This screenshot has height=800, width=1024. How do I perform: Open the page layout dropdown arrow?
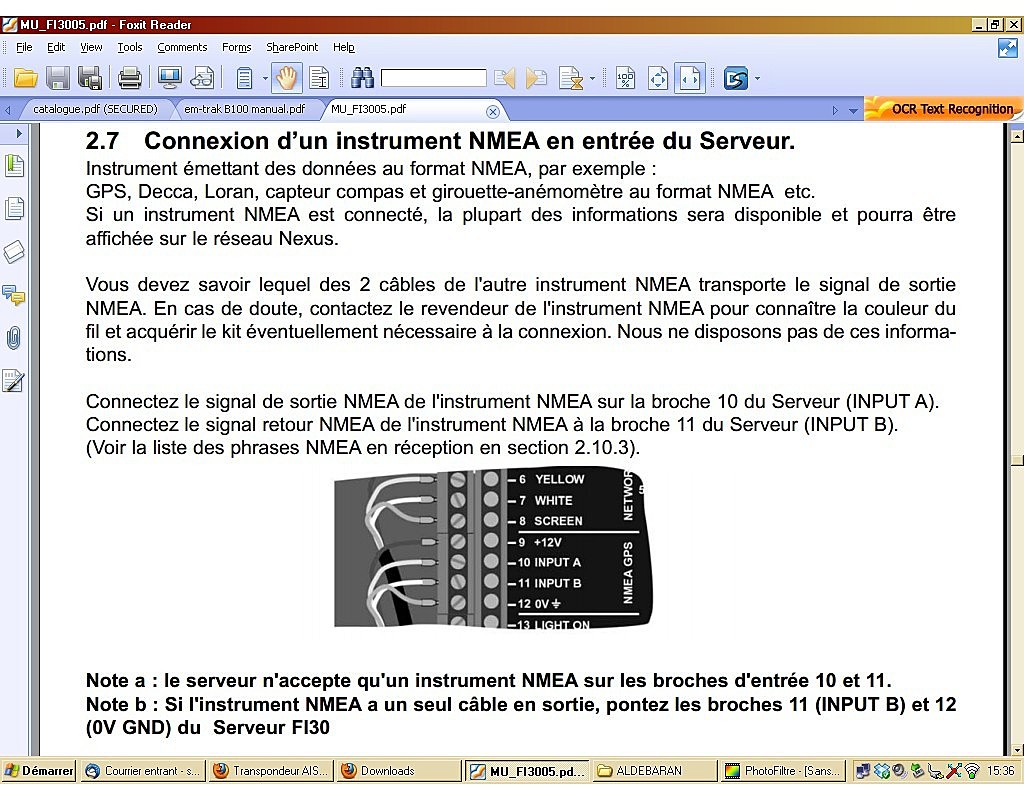click(265, 79)
